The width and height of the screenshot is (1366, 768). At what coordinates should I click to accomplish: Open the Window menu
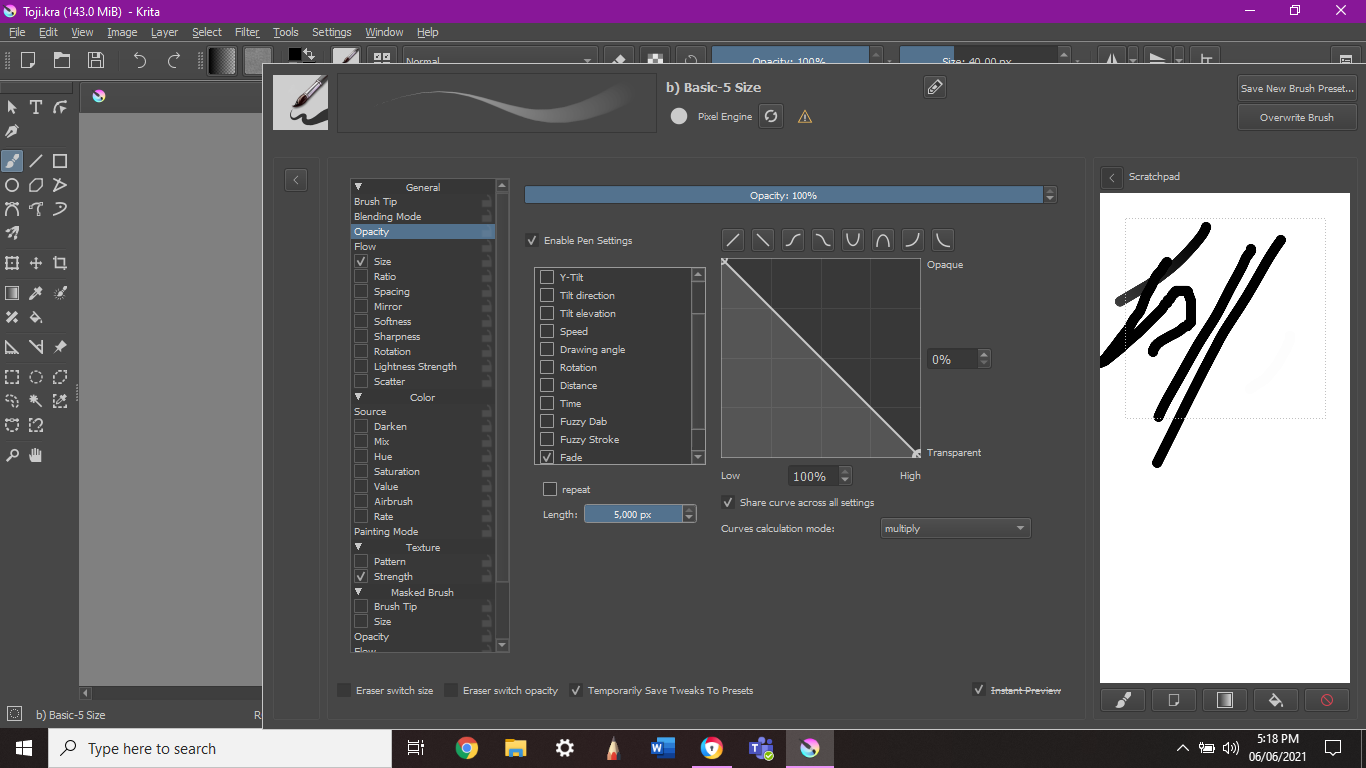click(x=385, y=32)
